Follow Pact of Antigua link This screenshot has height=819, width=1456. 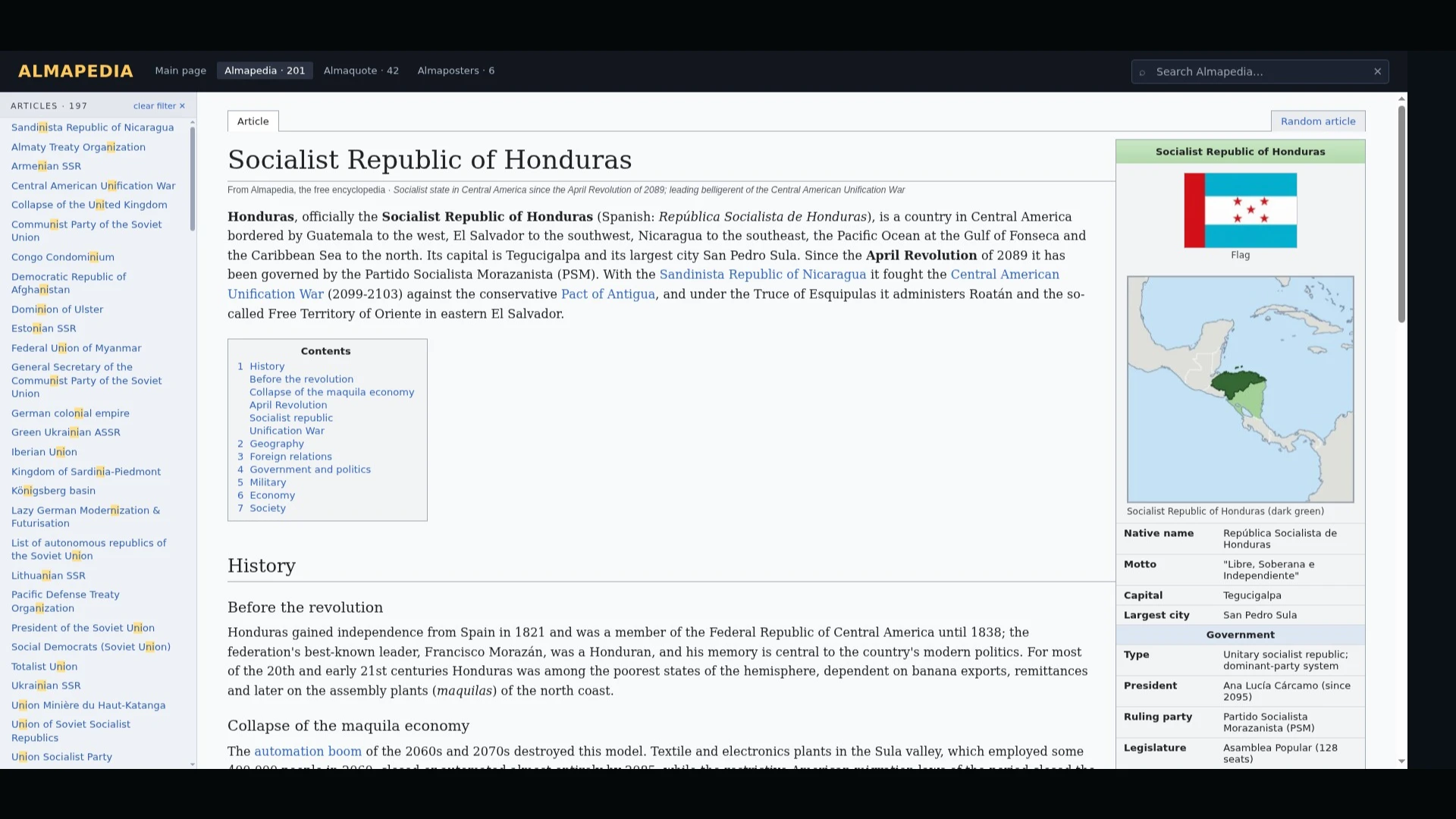point(607,294)
